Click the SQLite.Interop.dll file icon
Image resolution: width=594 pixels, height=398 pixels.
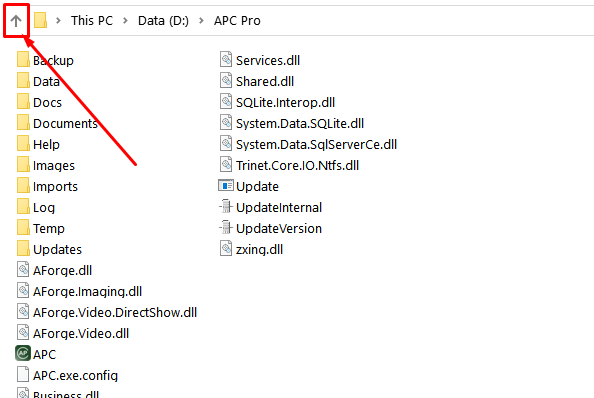tap(226, 101)
